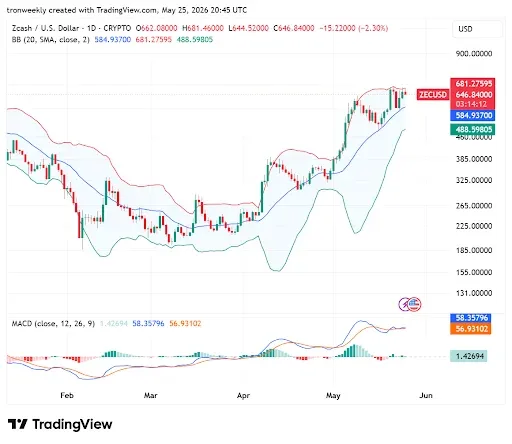
Task: Click the 265.00000 price axis label
Action: pos(474,206)
